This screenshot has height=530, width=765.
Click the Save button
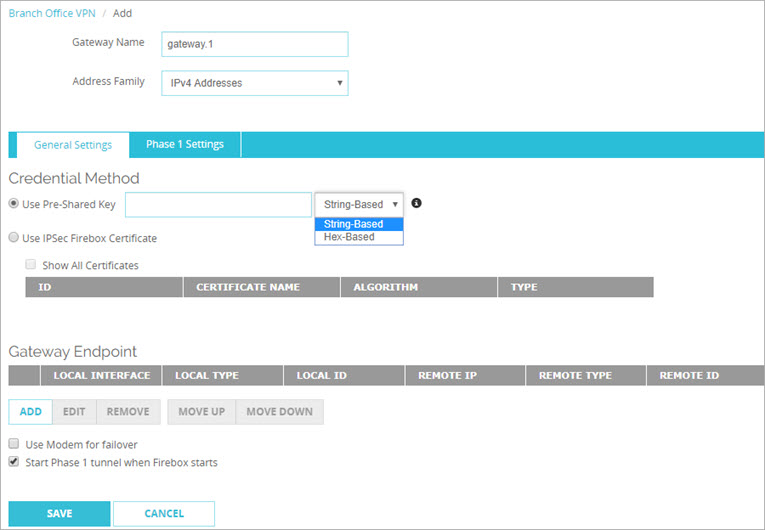coord(59,513)
